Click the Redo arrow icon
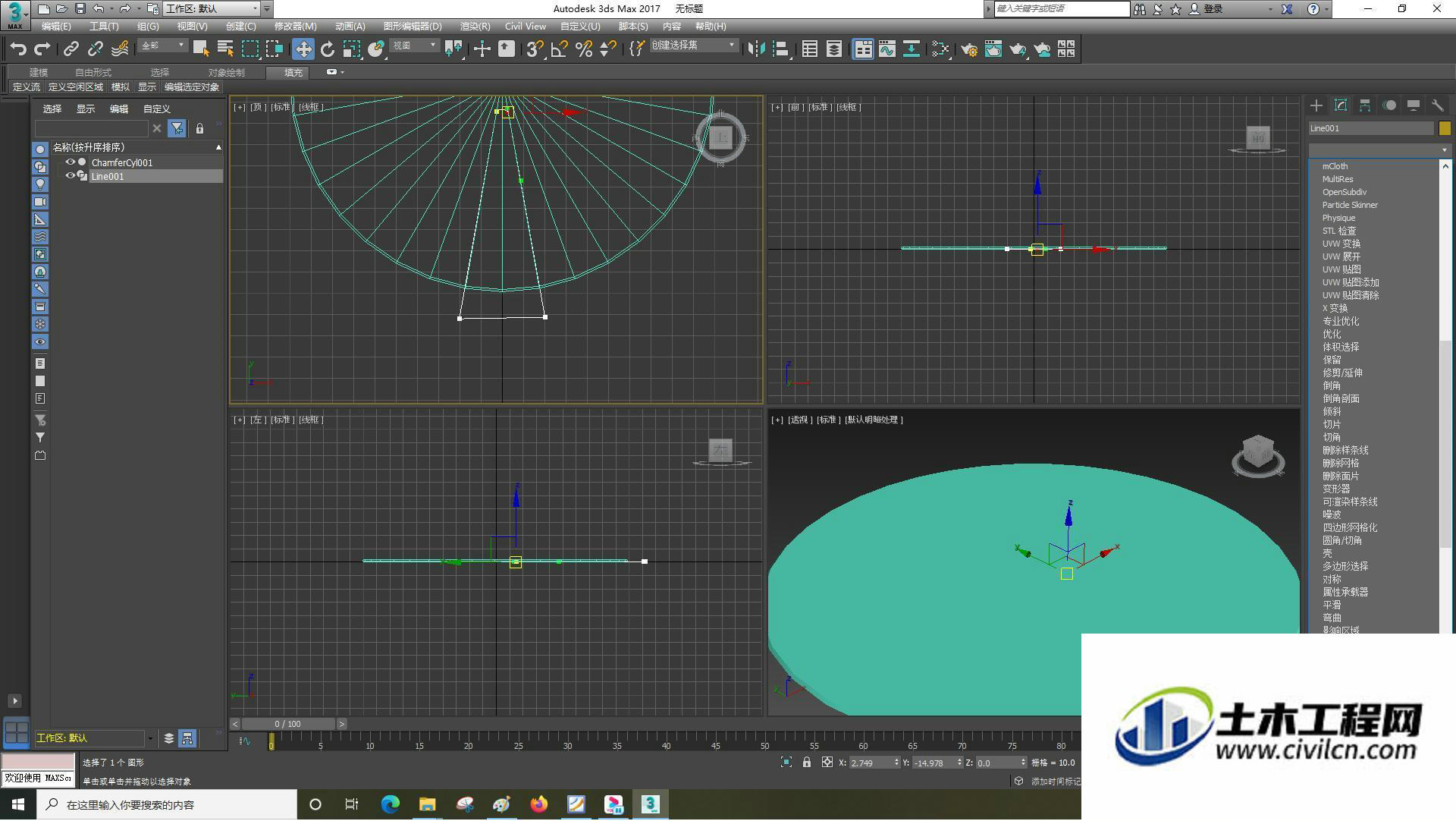The height and width of the screenshot is (821, 1456). 42,49
